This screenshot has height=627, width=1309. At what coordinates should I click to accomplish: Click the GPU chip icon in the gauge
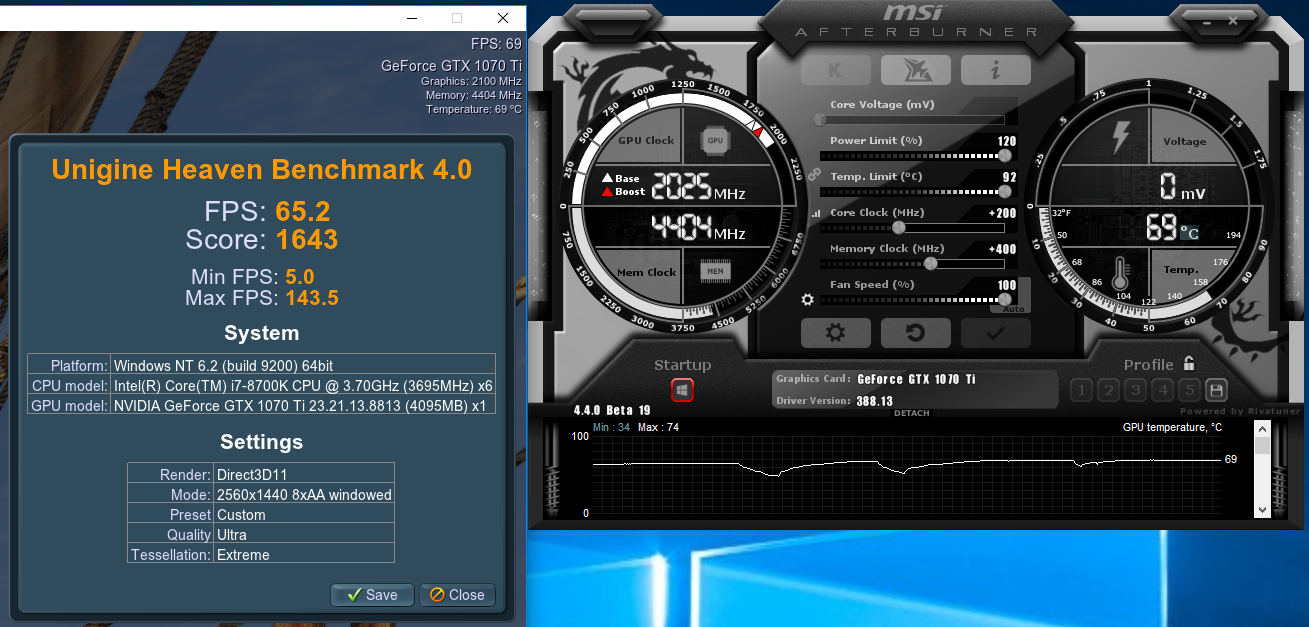(715, 141)
